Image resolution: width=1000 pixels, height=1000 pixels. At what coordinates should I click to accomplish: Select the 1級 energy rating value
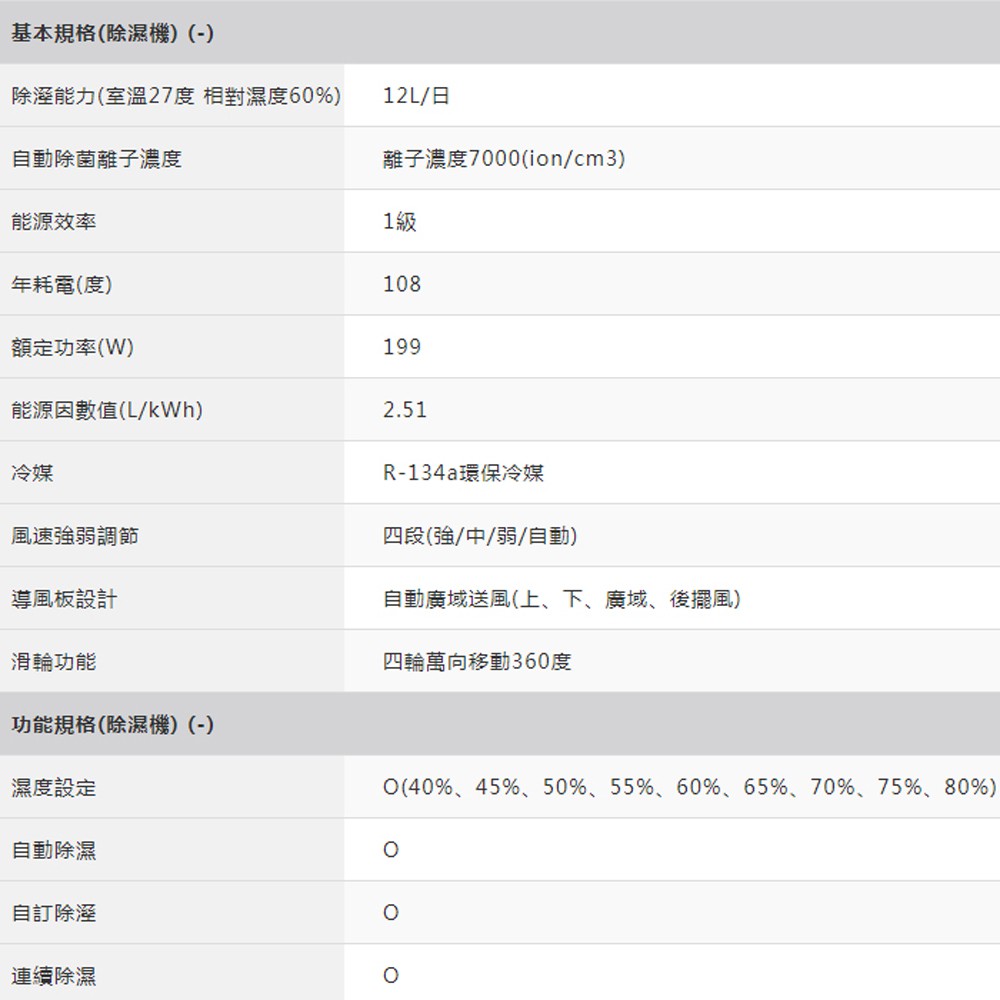400,222
